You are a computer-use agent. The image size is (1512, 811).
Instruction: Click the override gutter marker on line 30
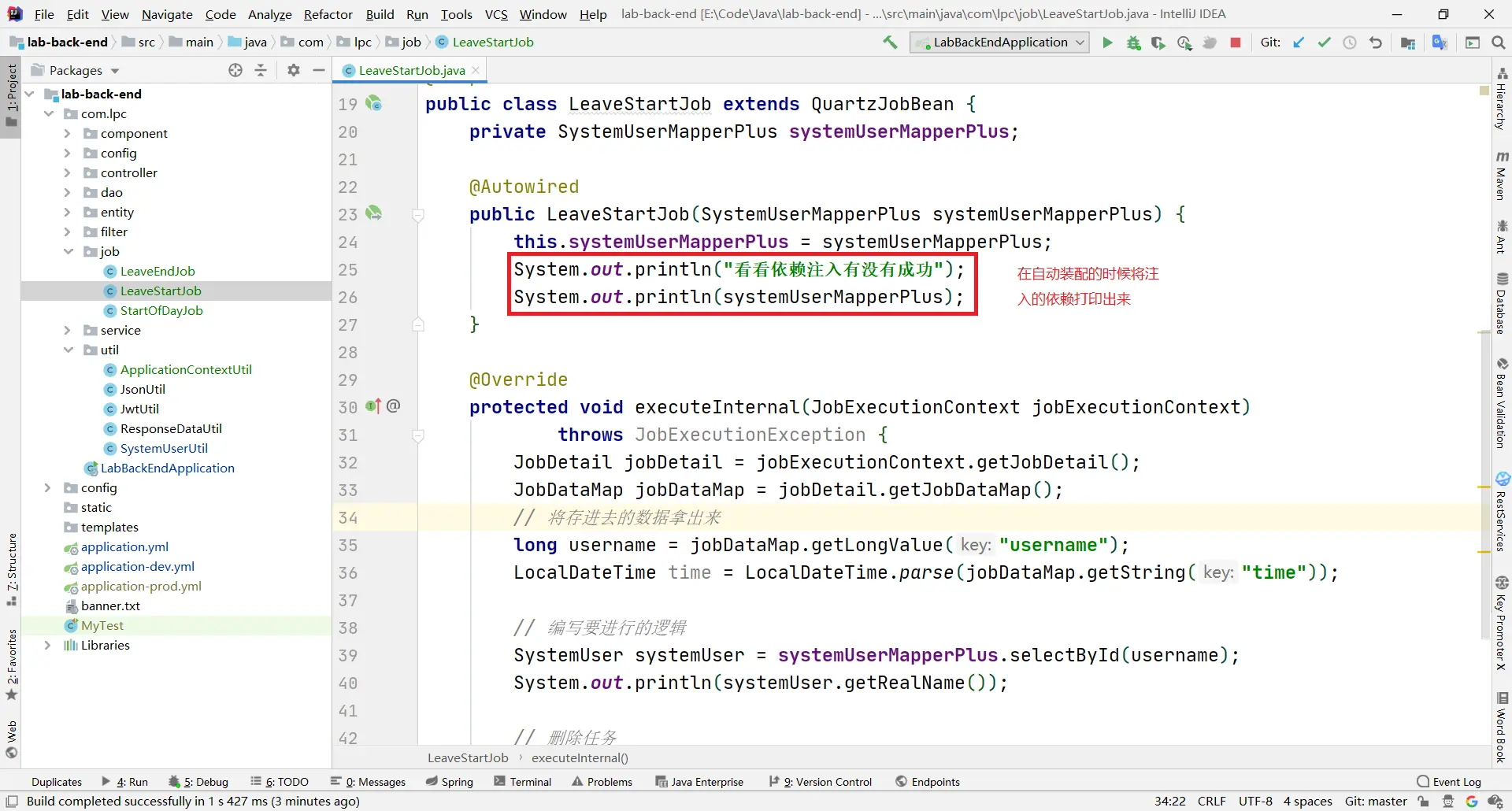pos(373,406)
